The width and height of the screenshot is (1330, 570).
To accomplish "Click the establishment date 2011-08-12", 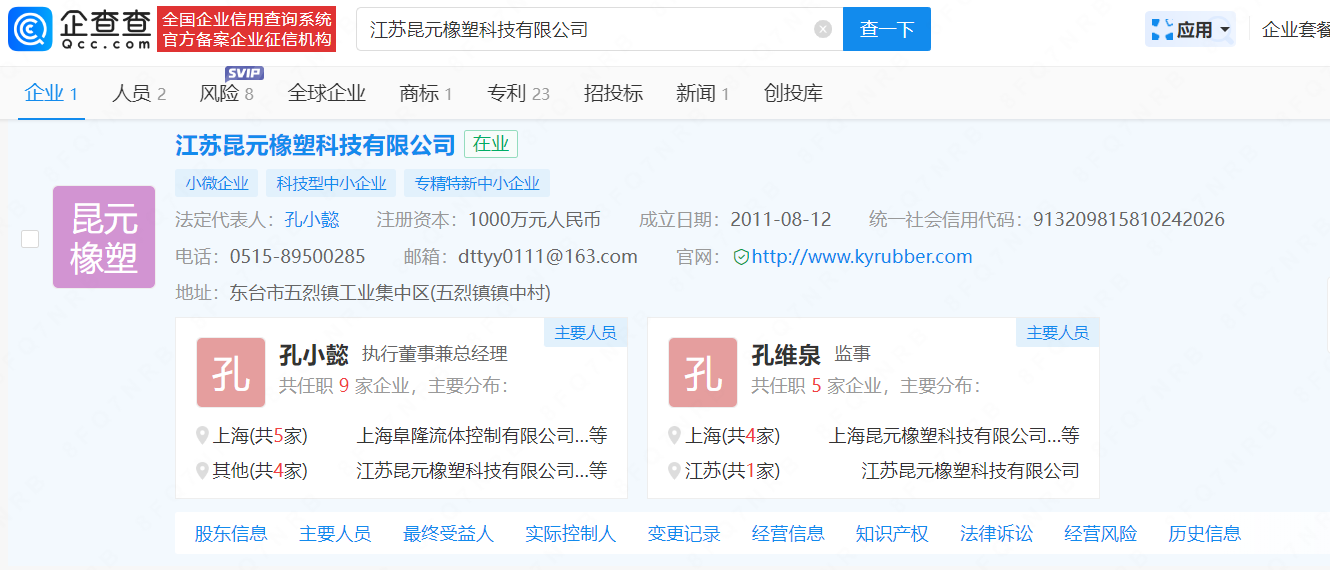I will click(781, 220).
